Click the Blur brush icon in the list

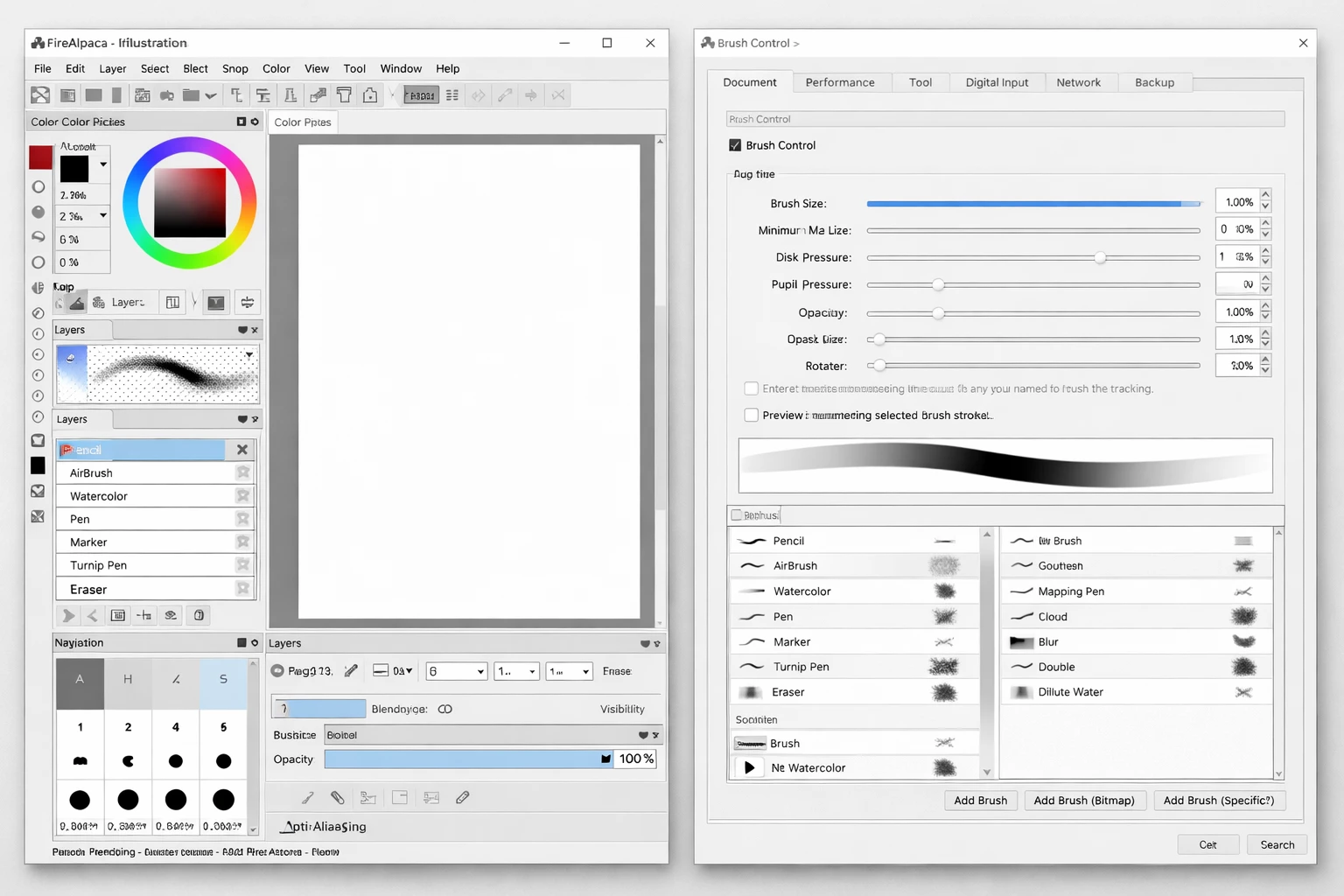tap(1021, 642)
